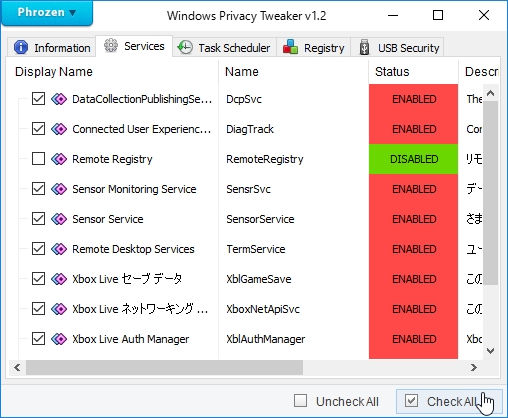Toggle the Remote Desktop Services checkbox
The width and height of the screenshot is (508, 418).
[x=38, y=249]
